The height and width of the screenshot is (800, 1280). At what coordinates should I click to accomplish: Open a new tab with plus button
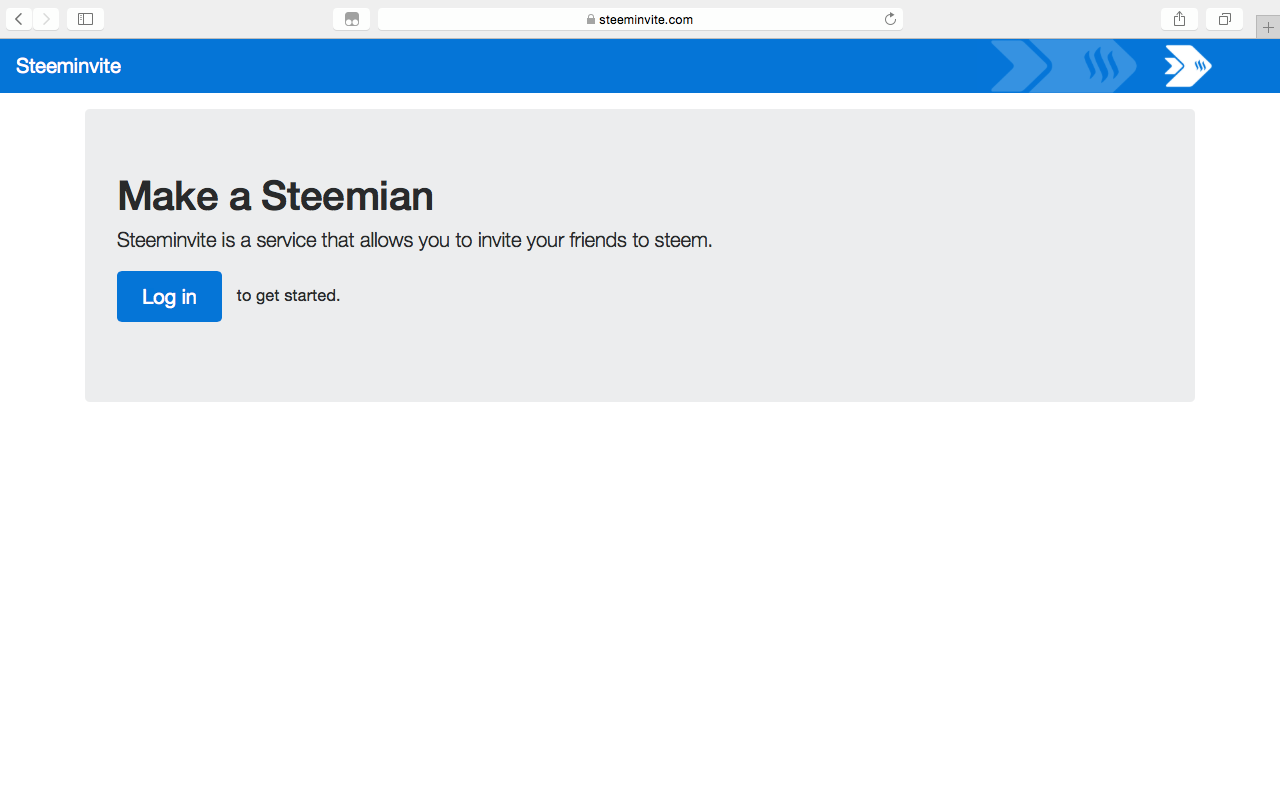1268,27
